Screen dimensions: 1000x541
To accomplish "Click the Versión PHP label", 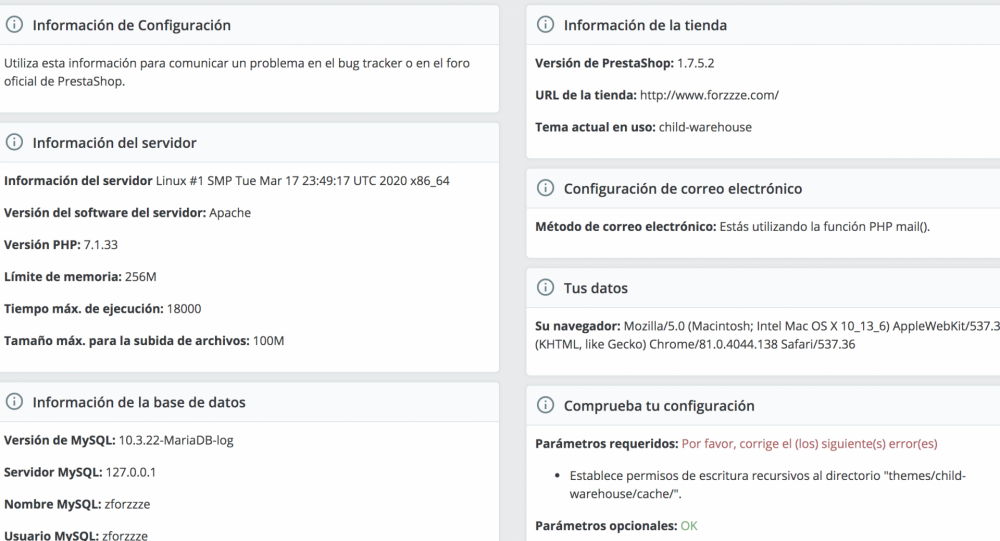I will (x=42, y=244).
